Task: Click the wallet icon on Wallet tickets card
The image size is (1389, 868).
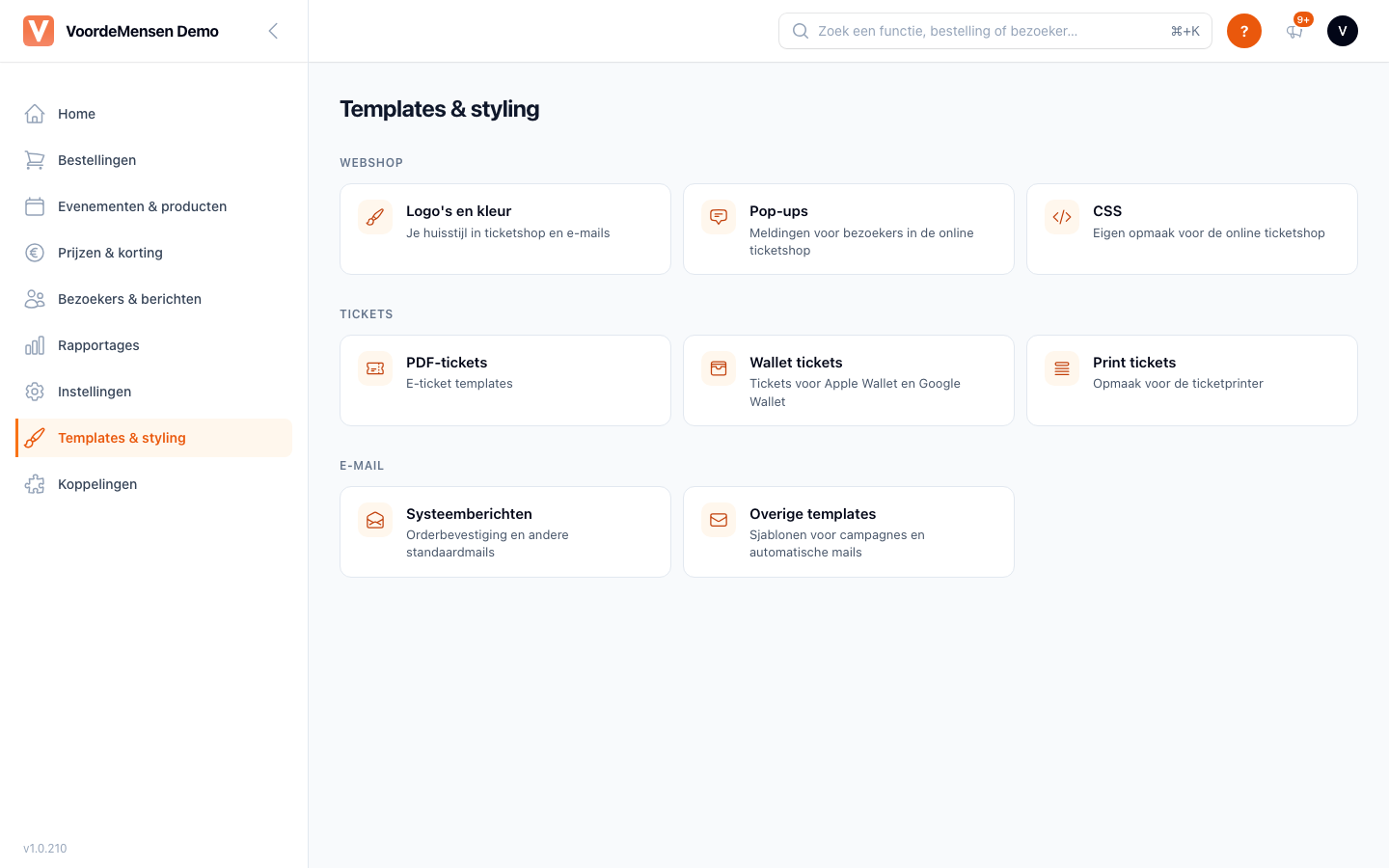Action: (x=719, y=368)
